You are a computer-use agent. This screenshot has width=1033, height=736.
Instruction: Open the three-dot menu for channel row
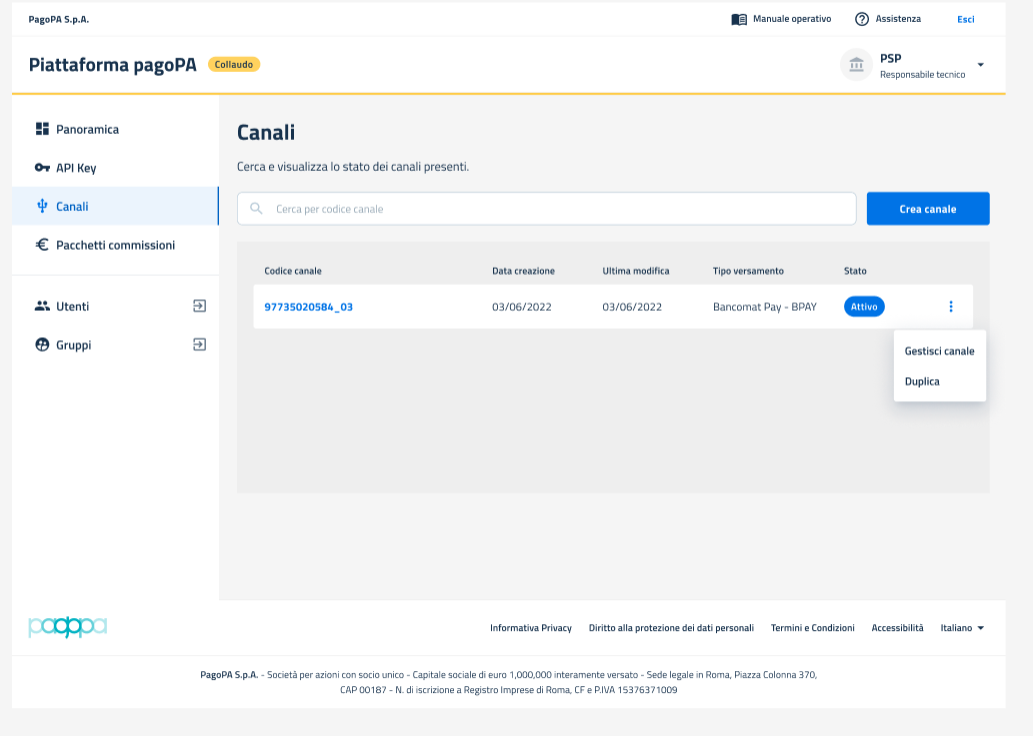pos(950,307)
